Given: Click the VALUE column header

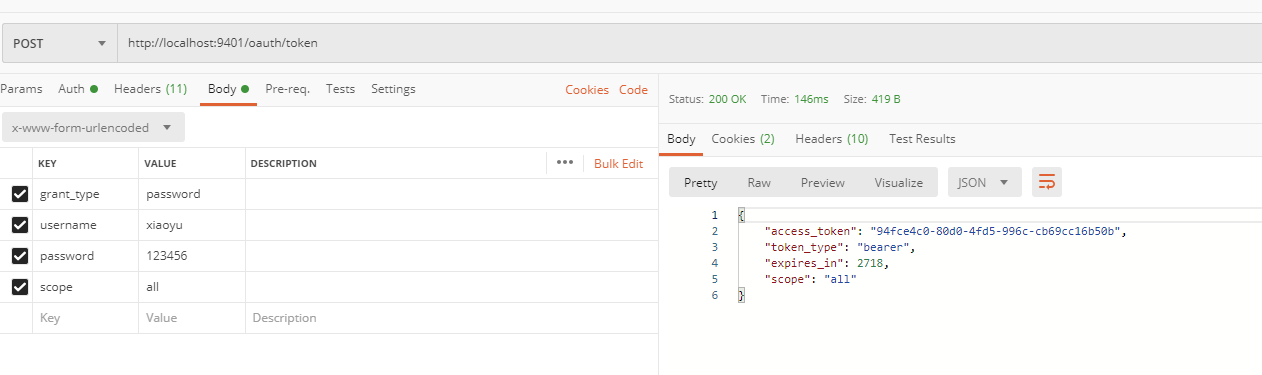Looking at the screenshot, I should click(x=160, y=164).
